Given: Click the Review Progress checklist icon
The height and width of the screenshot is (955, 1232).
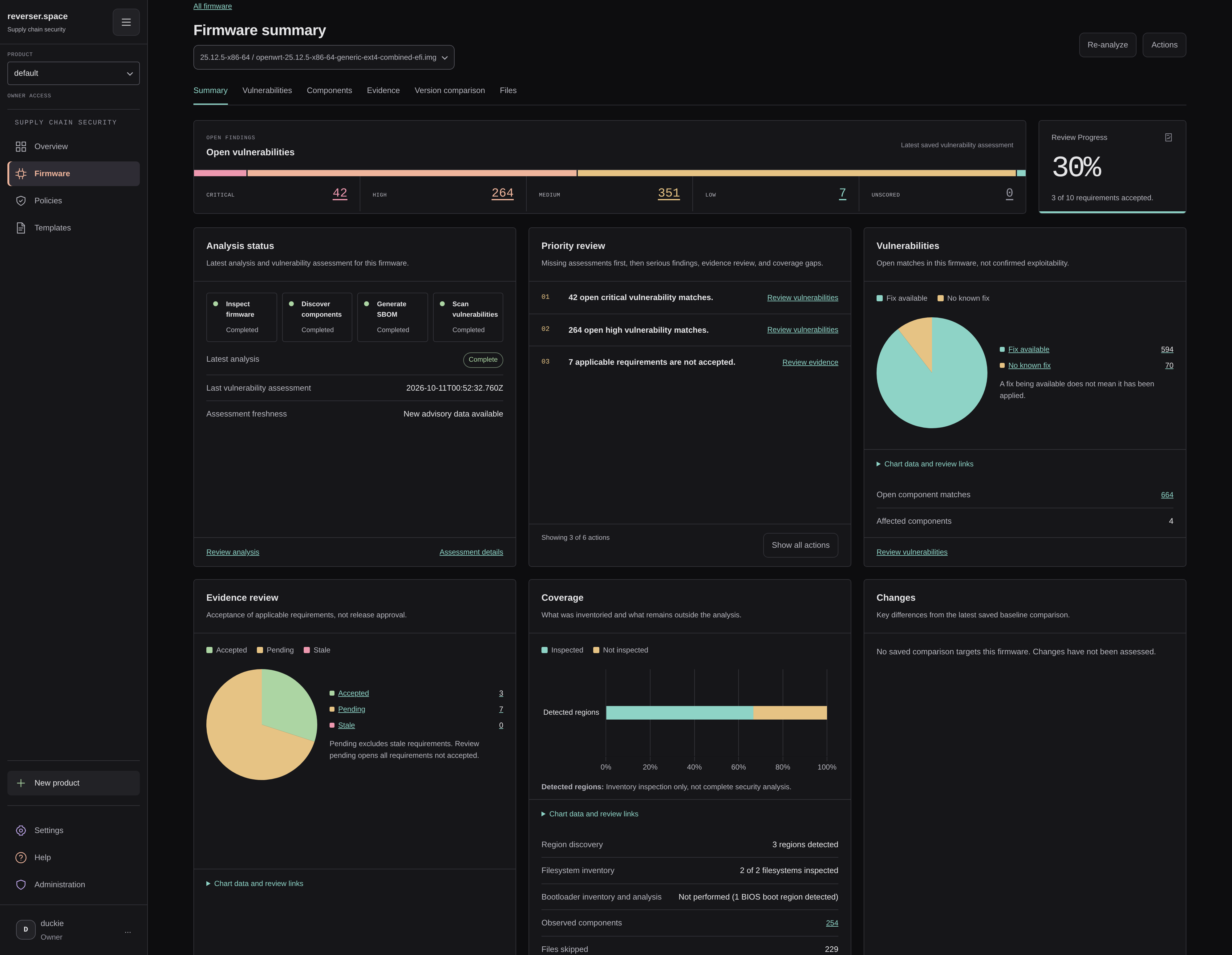Looking at the screenshot, I should coord(1168,138).
